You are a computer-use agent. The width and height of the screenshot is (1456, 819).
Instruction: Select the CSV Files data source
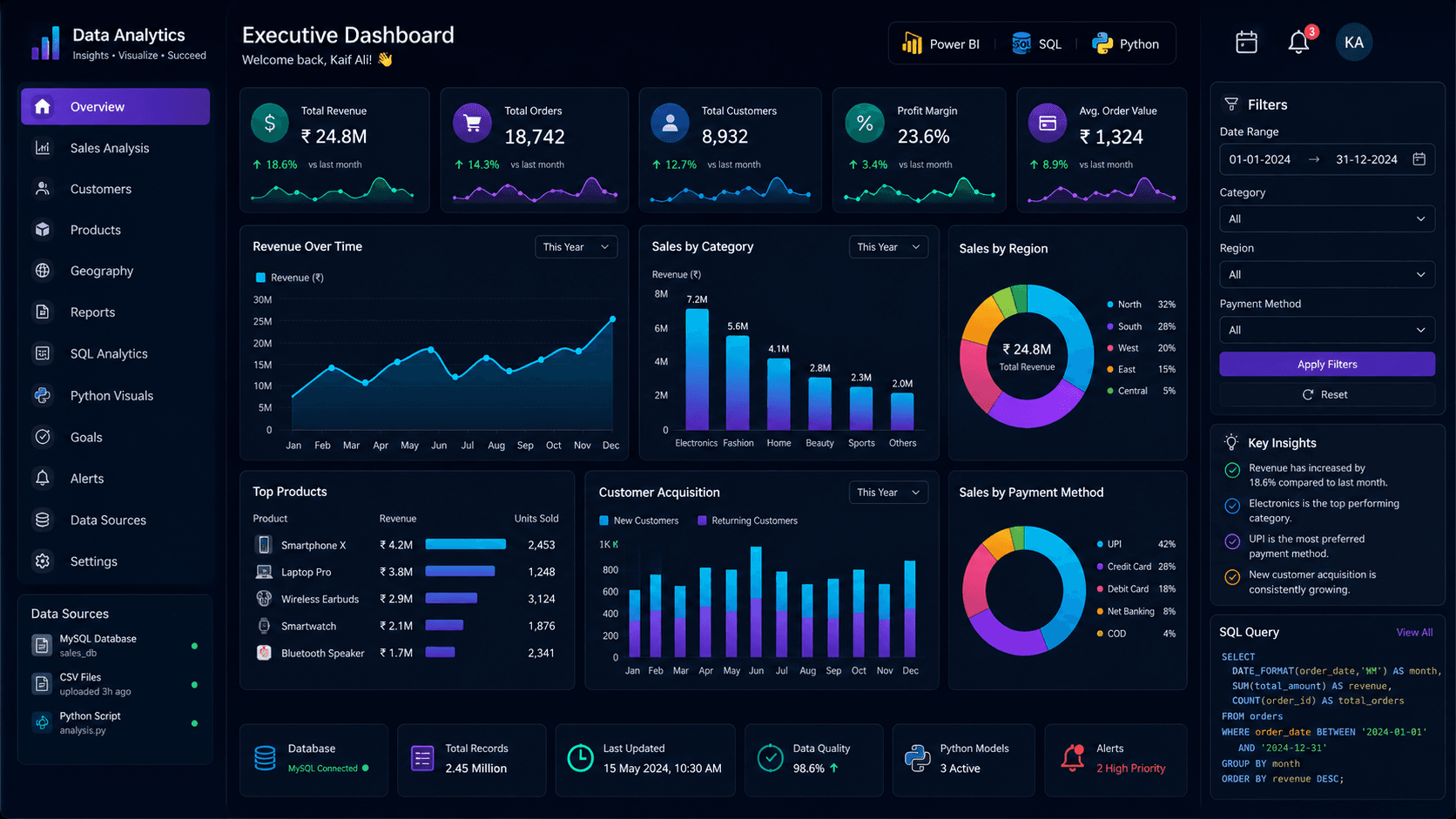(x=115, y=684)
